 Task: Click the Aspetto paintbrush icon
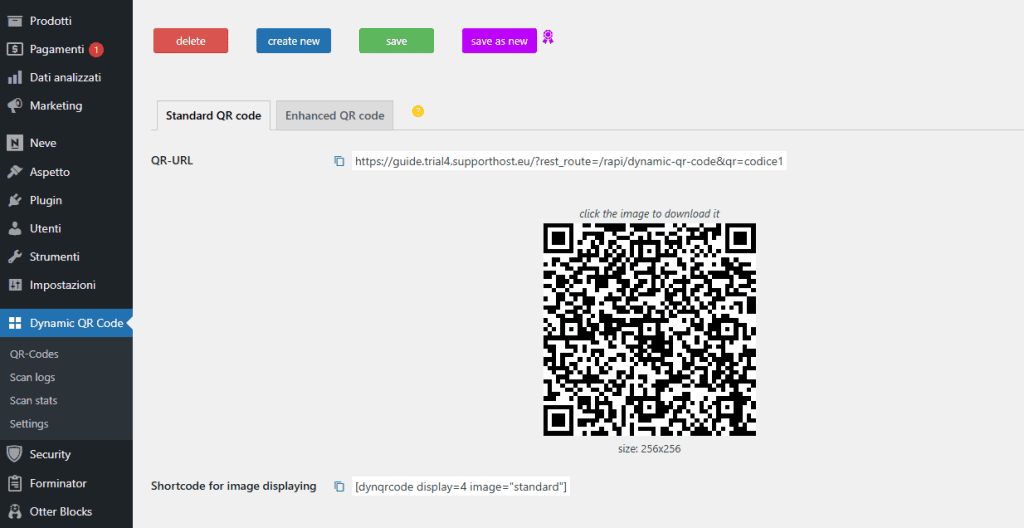(x=14, y=172)
